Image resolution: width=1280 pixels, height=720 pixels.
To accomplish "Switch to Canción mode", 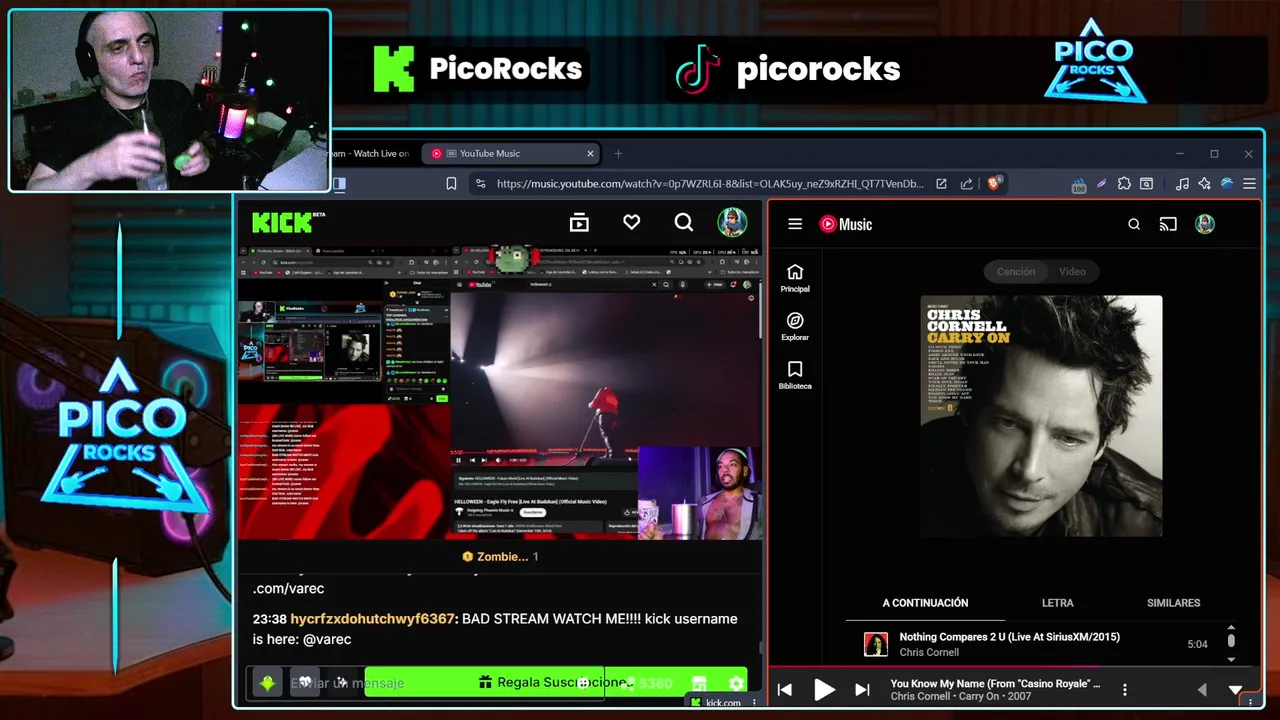I will tap(1016, 271).
